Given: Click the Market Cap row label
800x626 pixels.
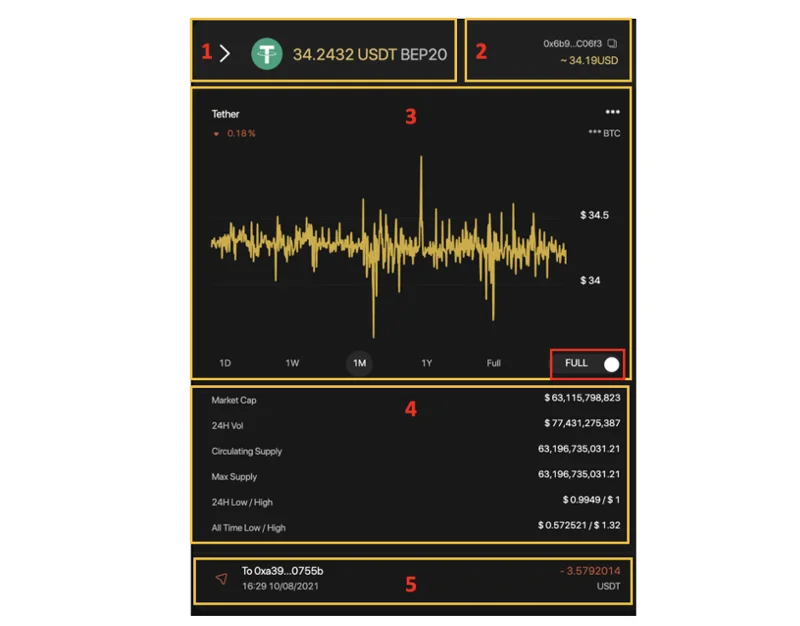Looking at the screenshot, I should (x=234, y=400).
